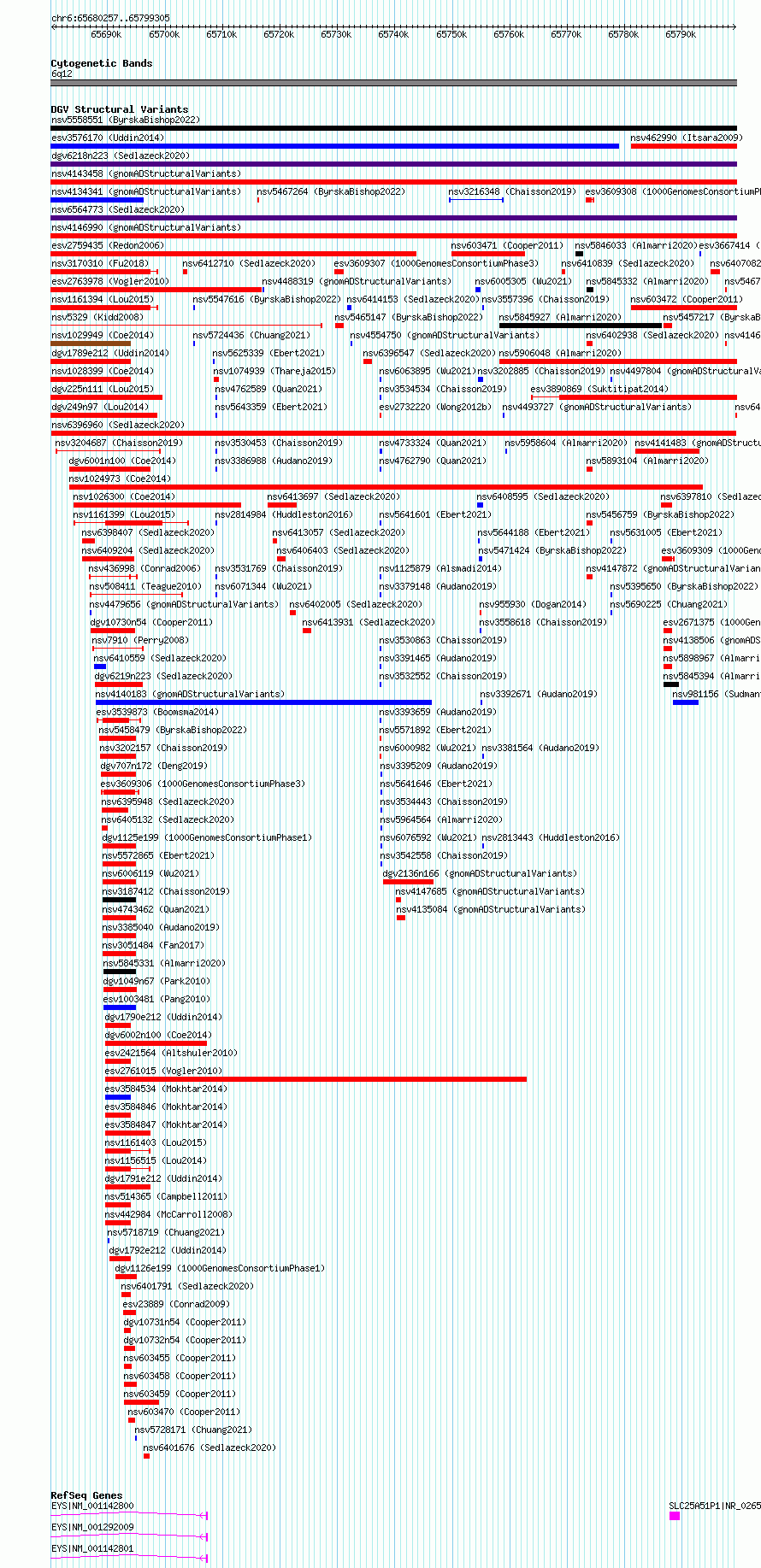The width and height of the screenshot is (761, 1568).
Task: Open the nsv4143458 (gnomADStructuralVariants) label
Action: (146, 173)
